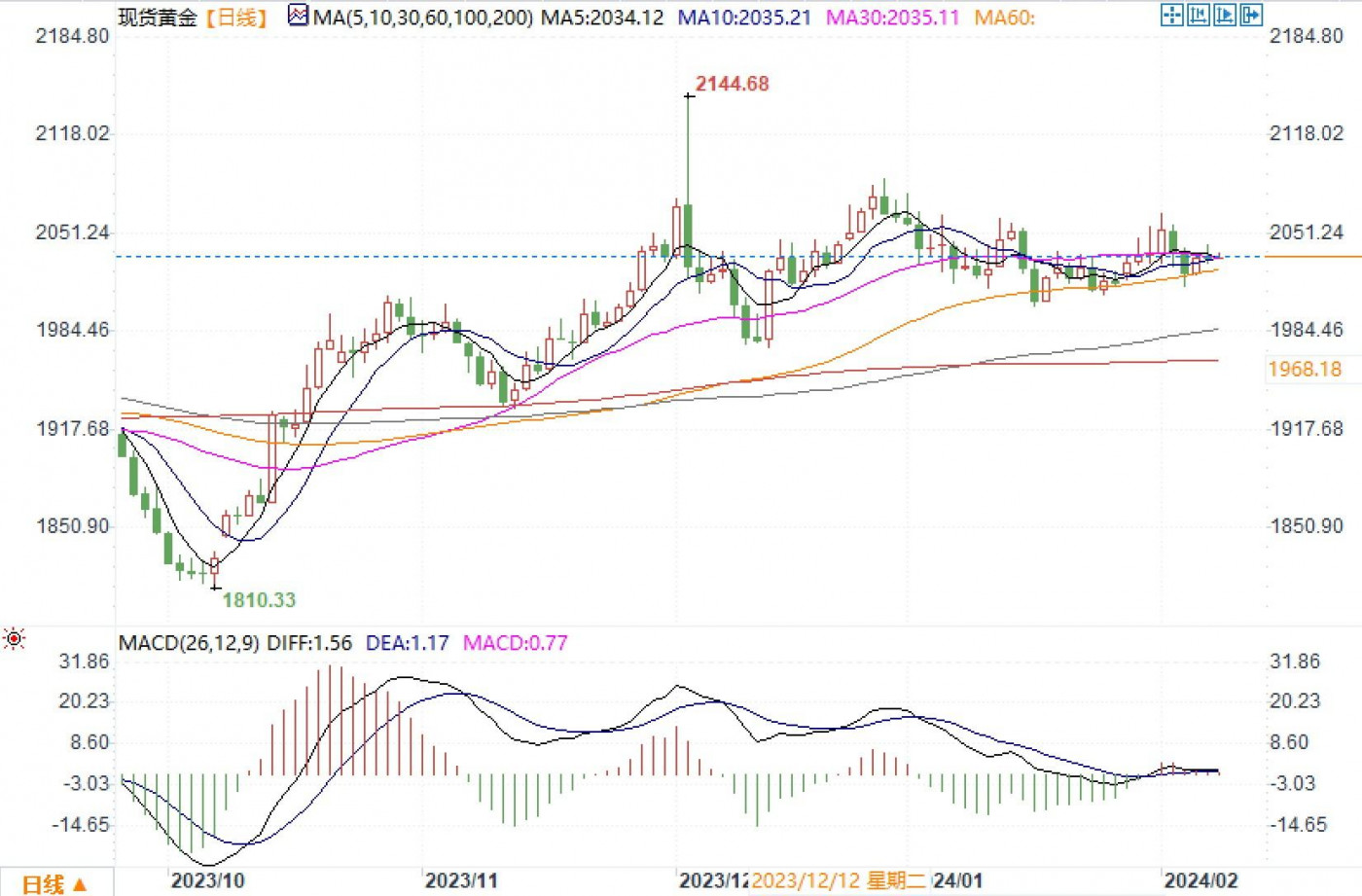Click the left axis 2051.24 price label

tap(73, 233)
